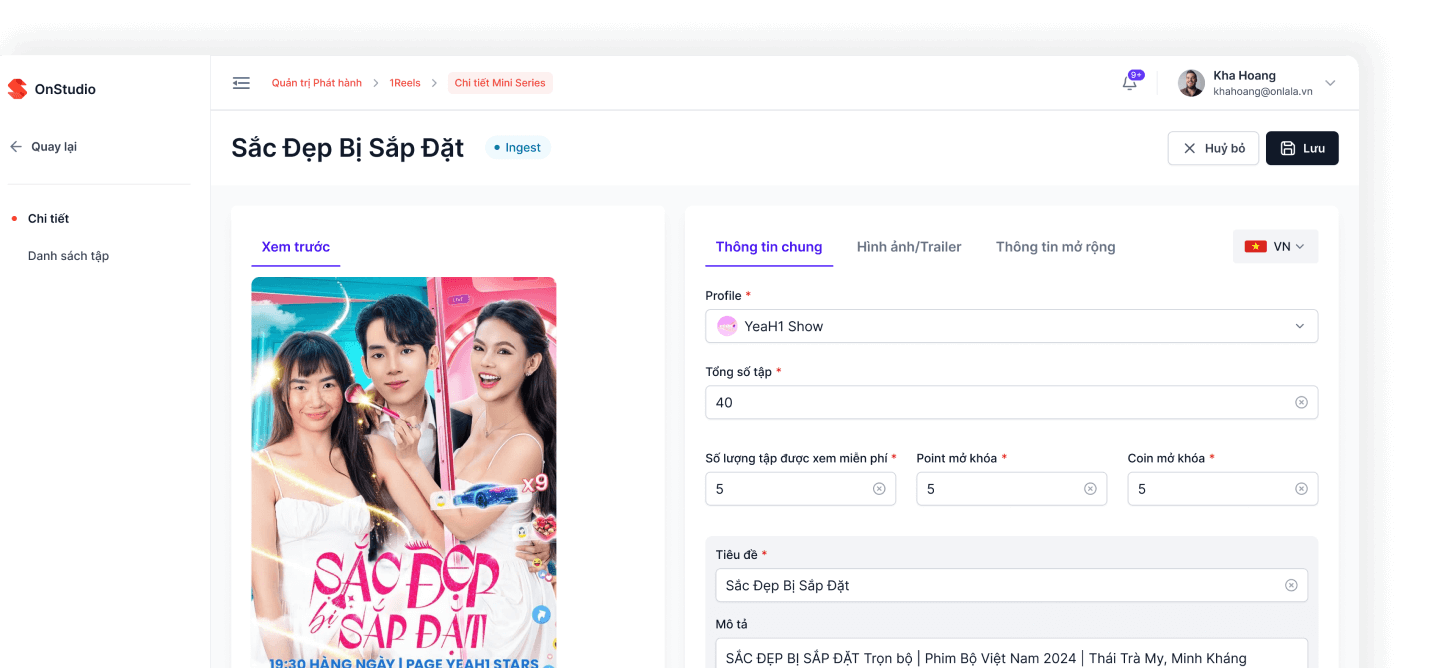
Task: Toggle the hamburger sidebar menu icon
Action: tap(241, 83)
